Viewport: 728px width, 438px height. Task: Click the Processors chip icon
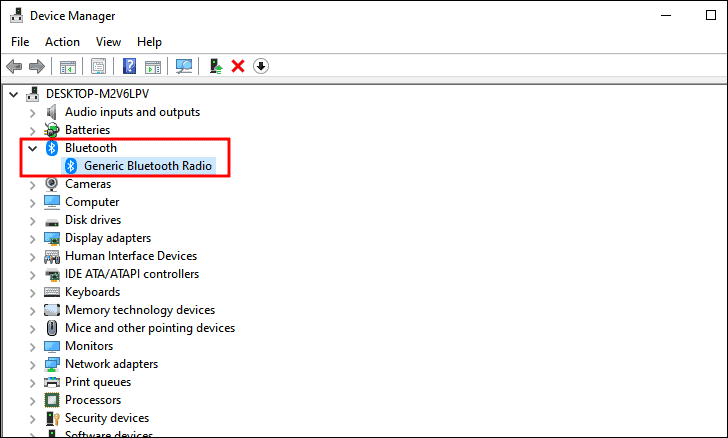point(52,400)
